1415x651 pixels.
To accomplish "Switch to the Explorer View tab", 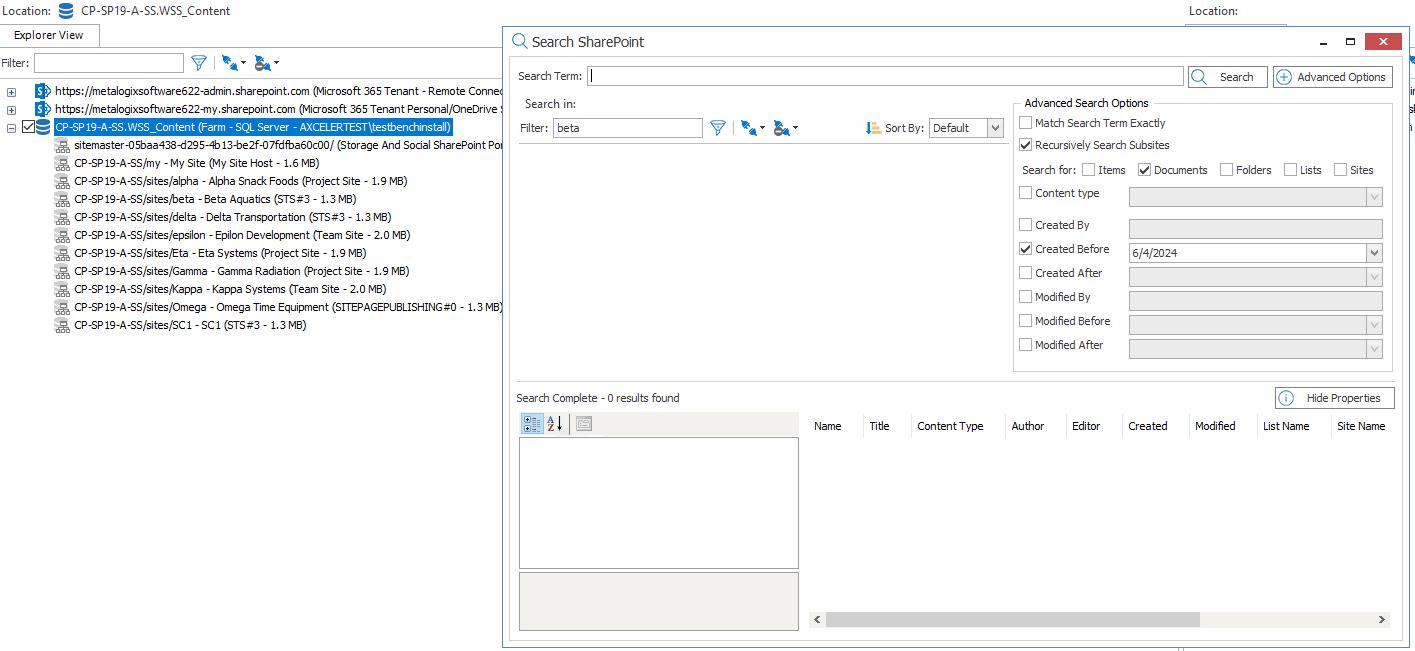I will 49,35.
